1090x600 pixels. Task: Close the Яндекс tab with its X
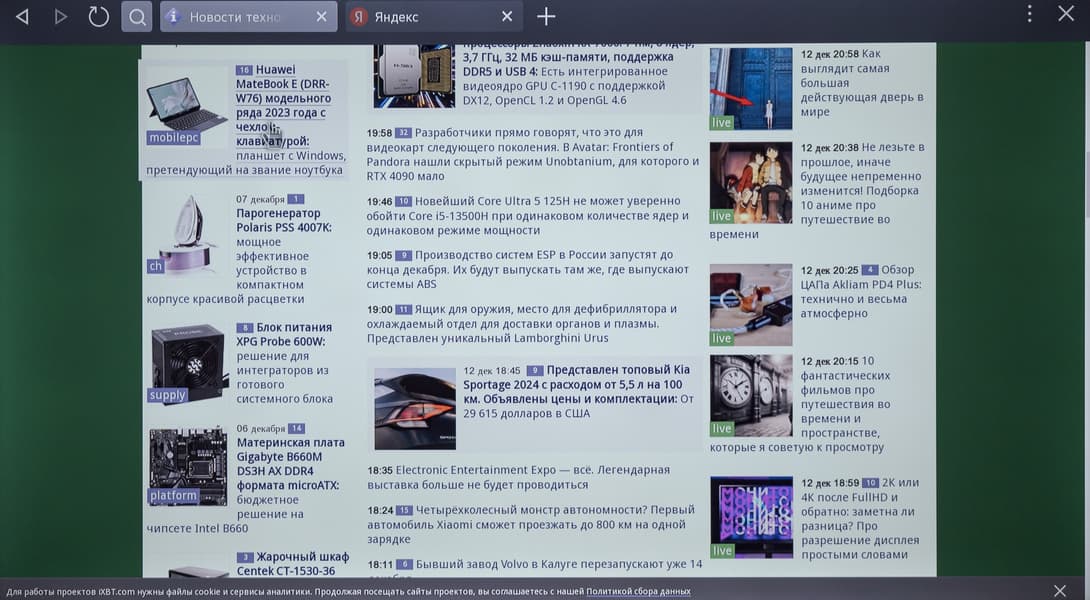[507, 16]
